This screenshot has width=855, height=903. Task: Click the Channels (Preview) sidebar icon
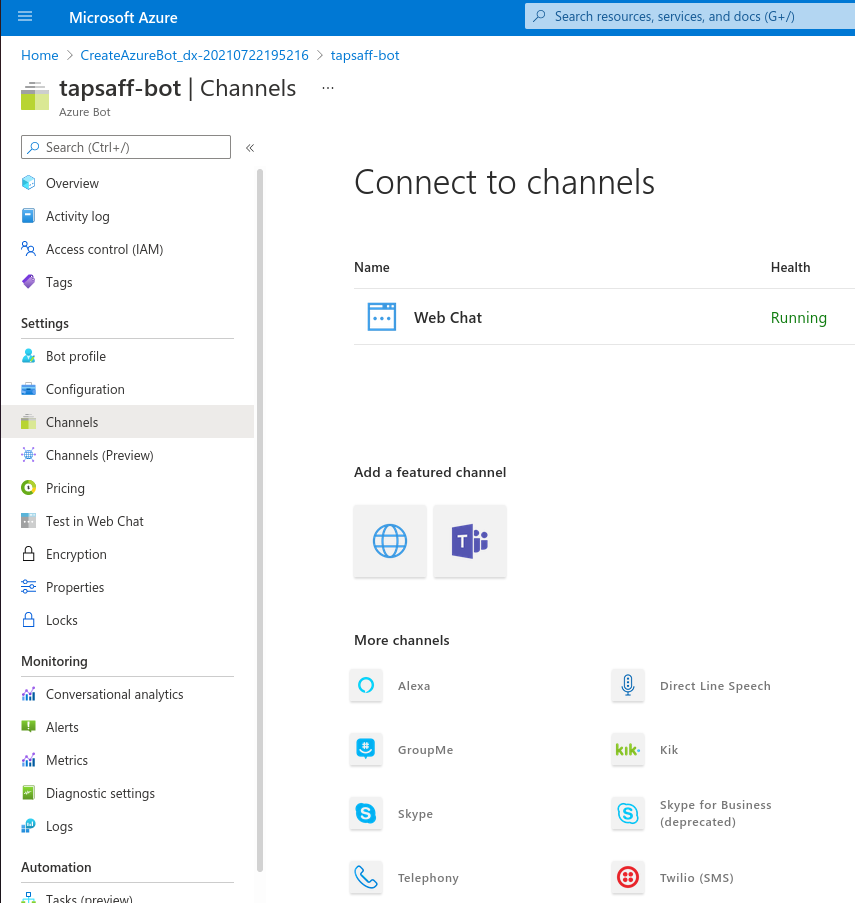point(28,455)
